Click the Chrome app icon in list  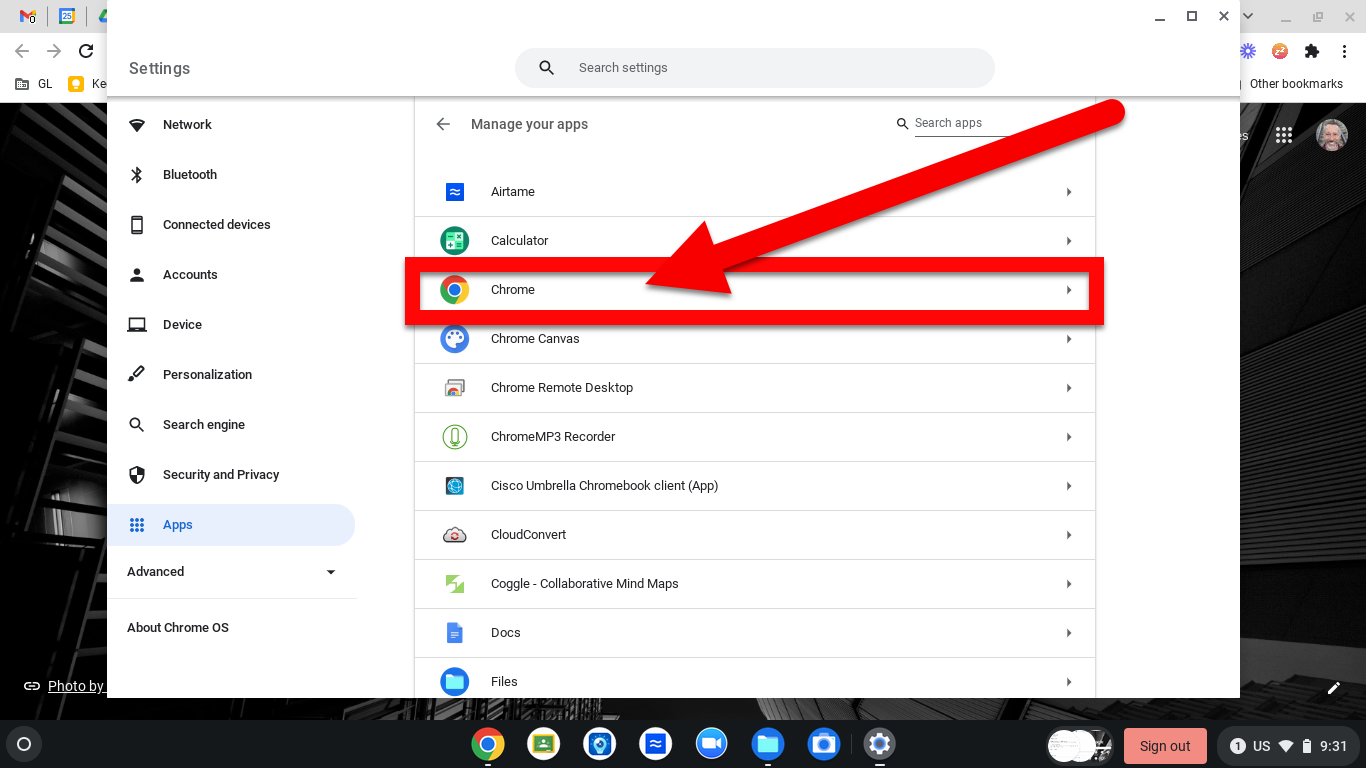[x=454, y=290]
